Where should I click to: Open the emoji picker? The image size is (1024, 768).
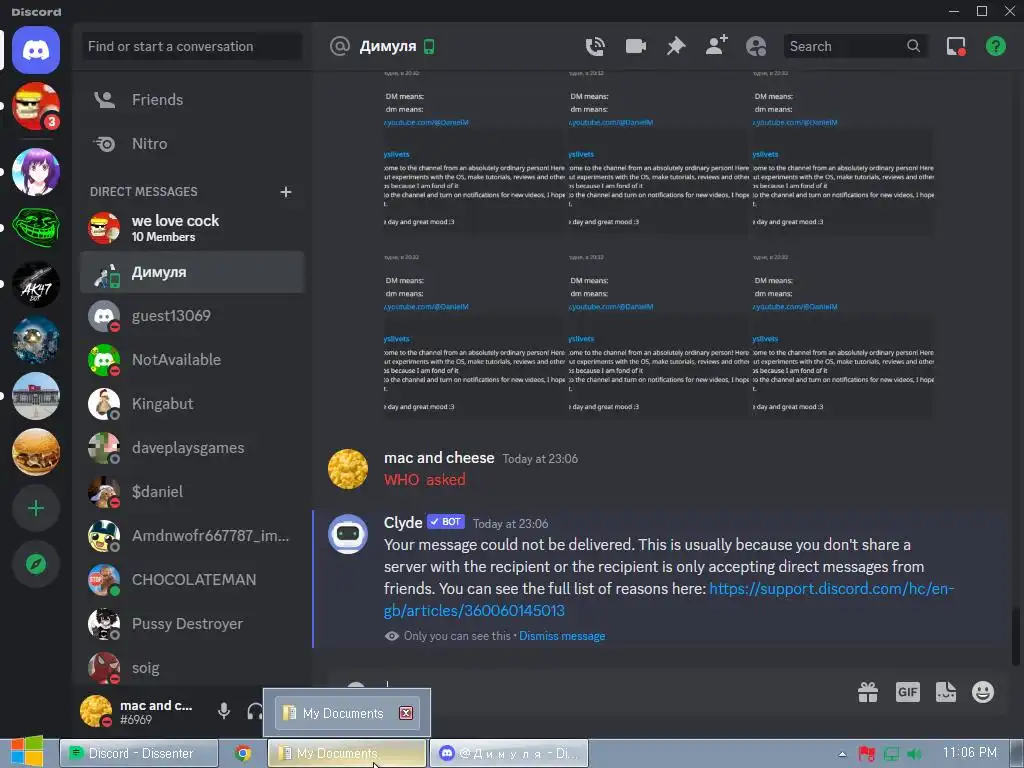(x=983, y=692)
